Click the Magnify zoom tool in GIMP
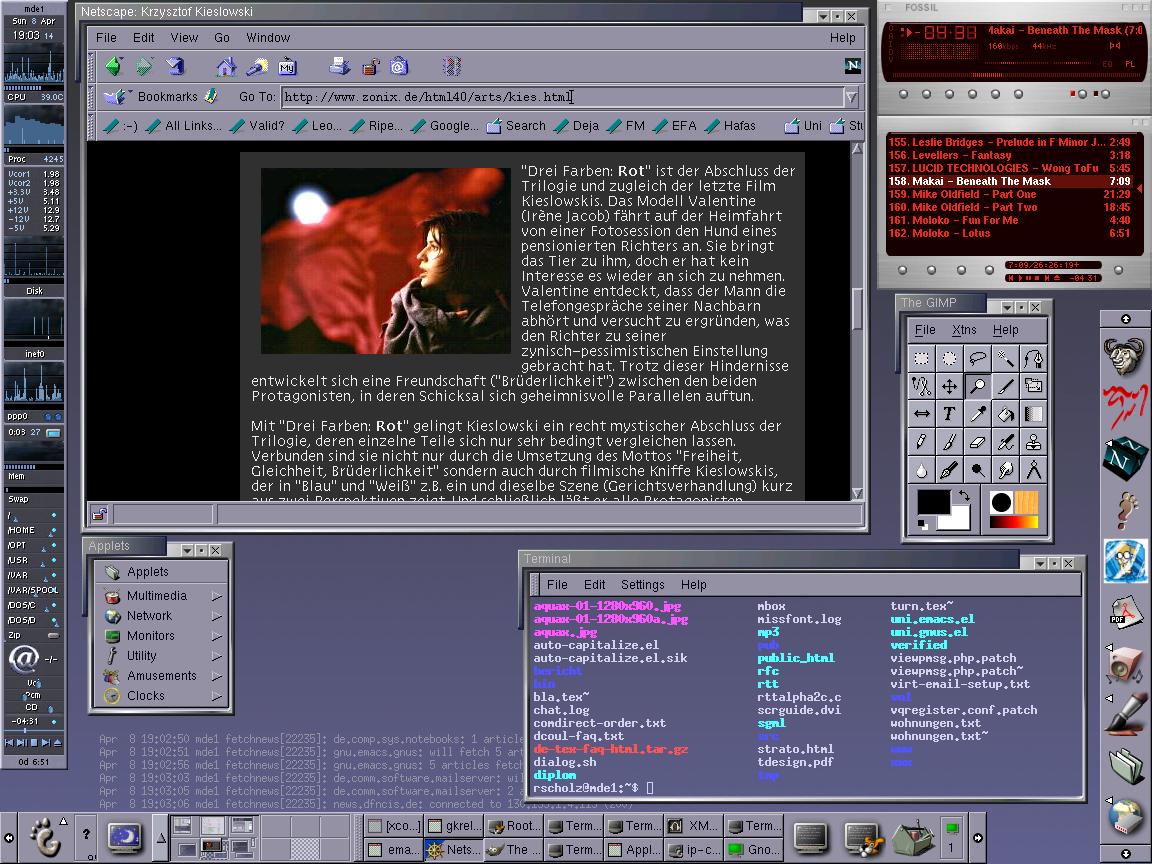The width and height of the screenshot is (1152, 864). pyautogui.click(x=977, y=386)
